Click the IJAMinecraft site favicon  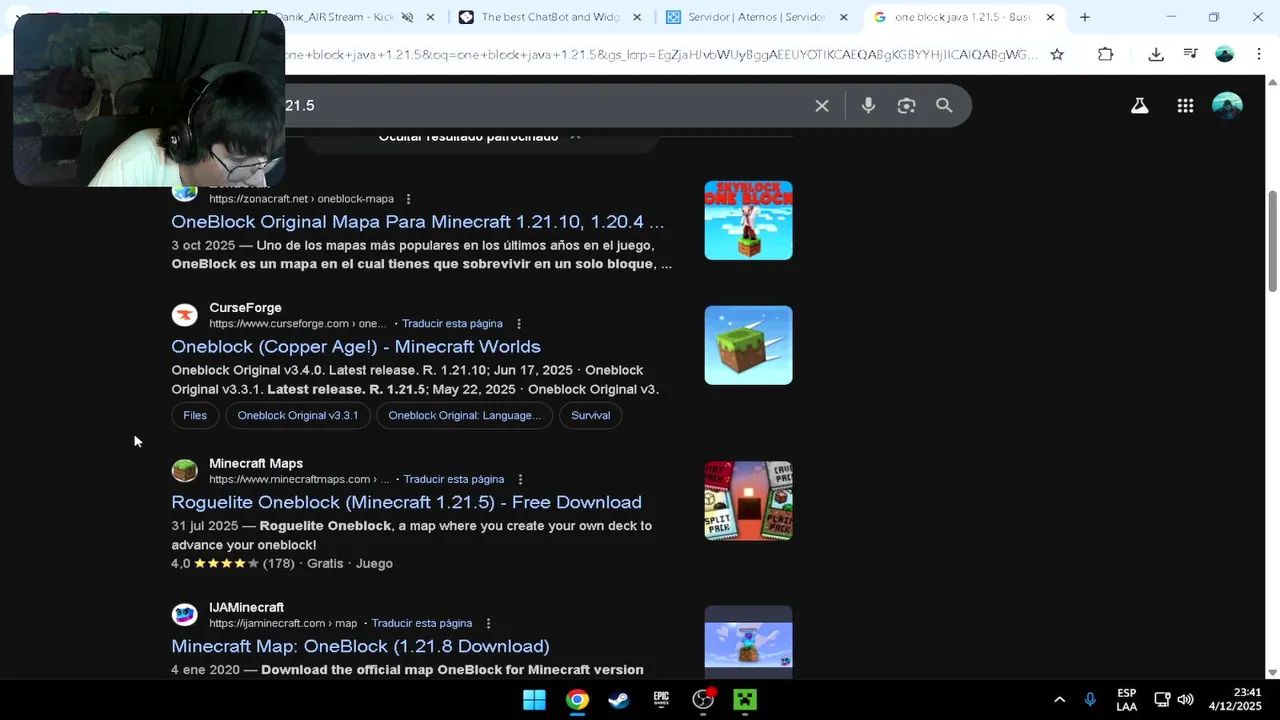(185, 615)
